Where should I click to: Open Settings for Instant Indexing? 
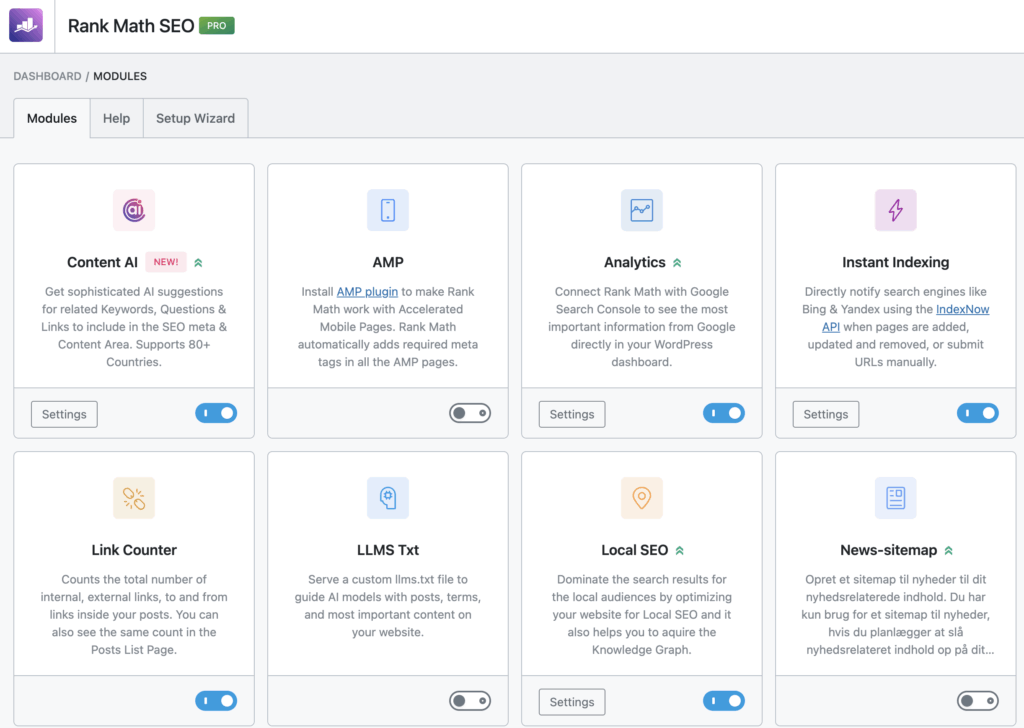[x=825, y=414]
